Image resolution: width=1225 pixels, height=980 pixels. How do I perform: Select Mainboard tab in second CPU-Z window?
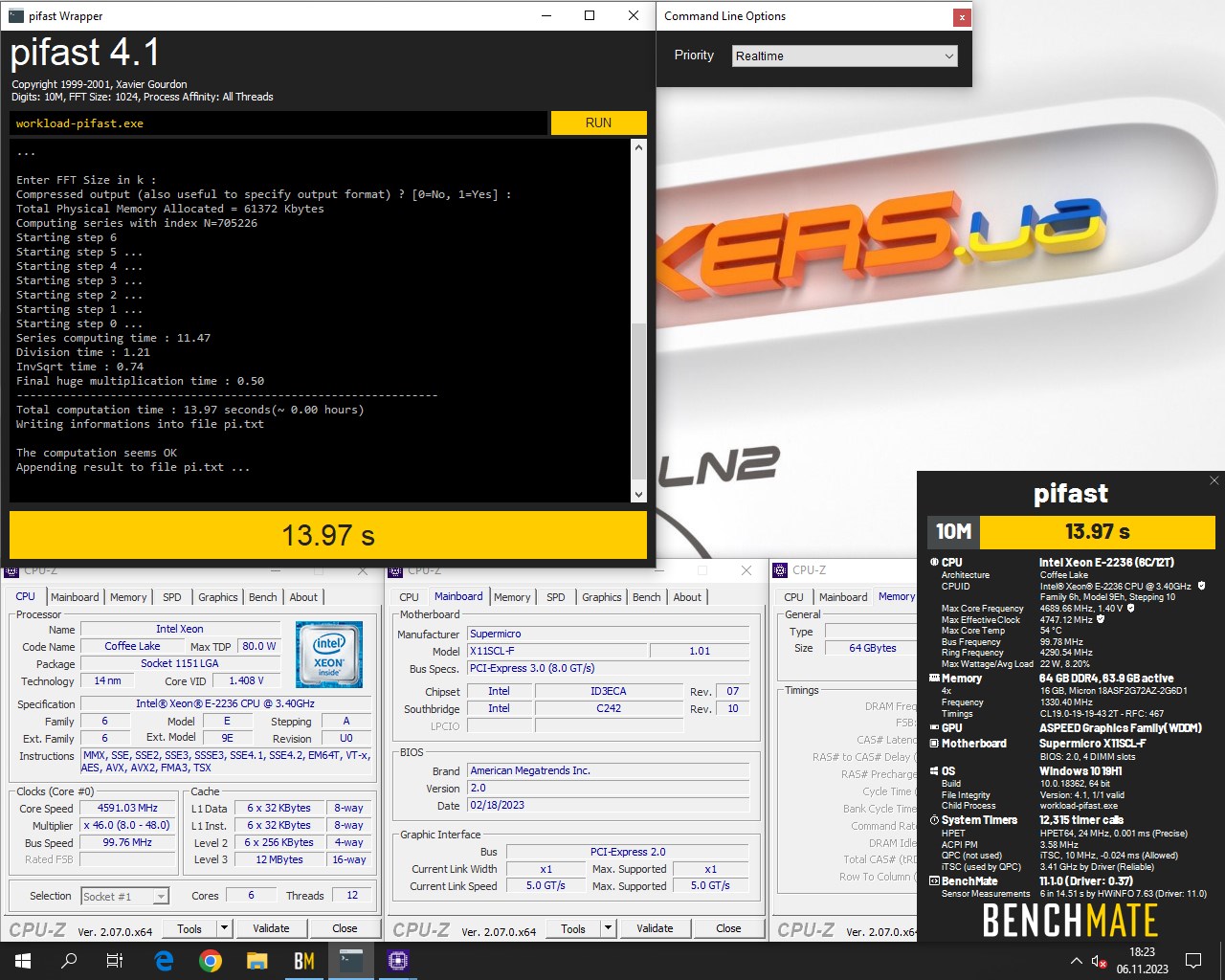pyautogui.click(x=458, y=596)
